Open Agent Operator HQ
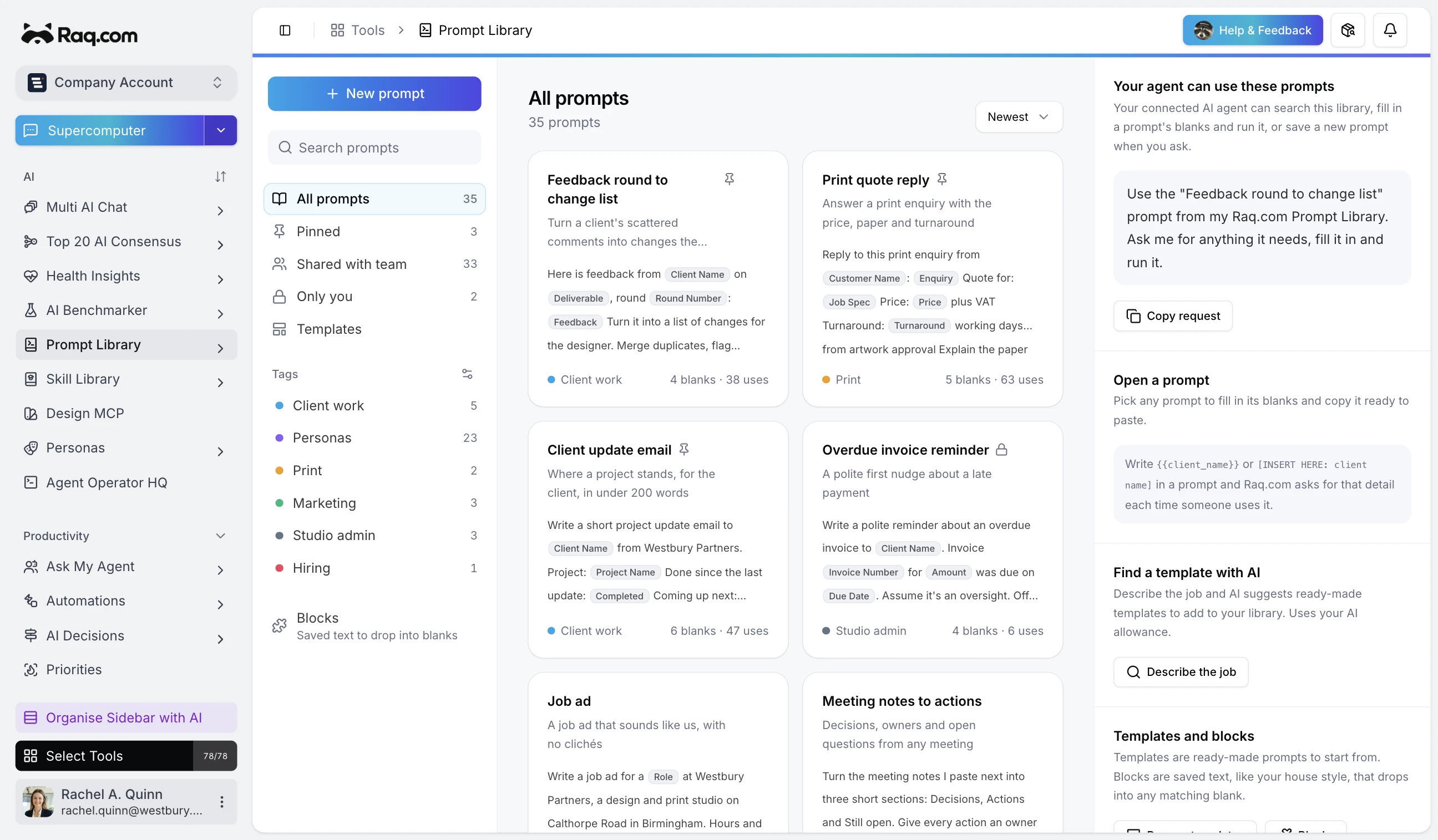Image resolution: width=1438 pixels, height=840 pixels. point(126,482)
